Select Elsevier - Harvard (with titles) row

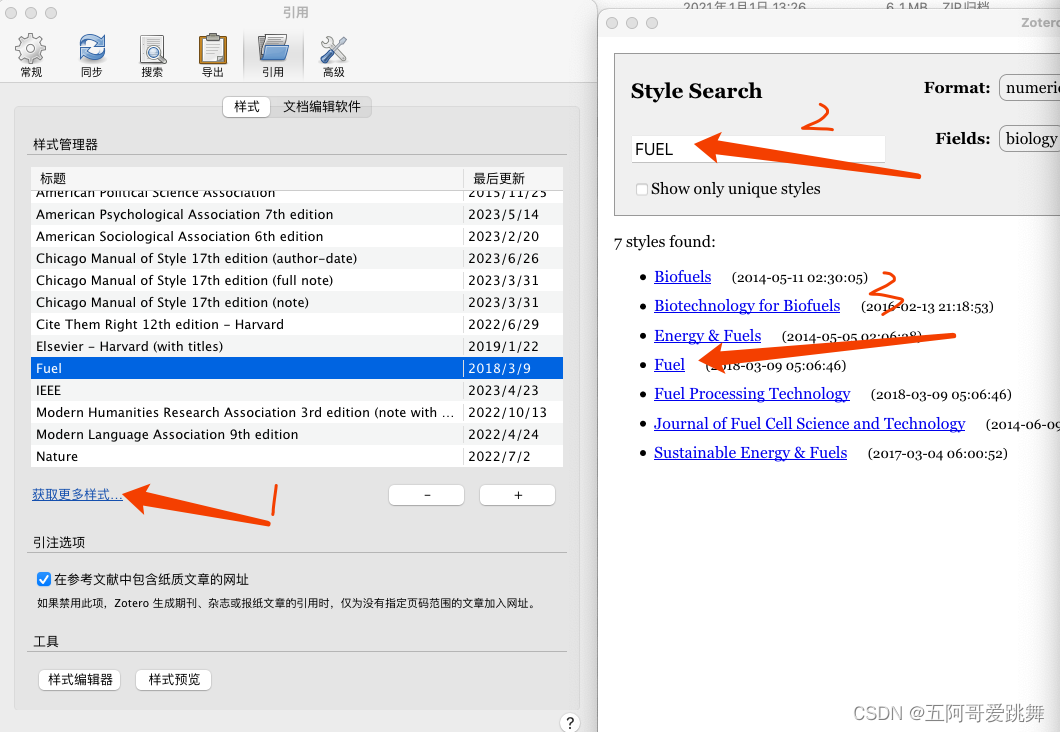tap(297, 346)
